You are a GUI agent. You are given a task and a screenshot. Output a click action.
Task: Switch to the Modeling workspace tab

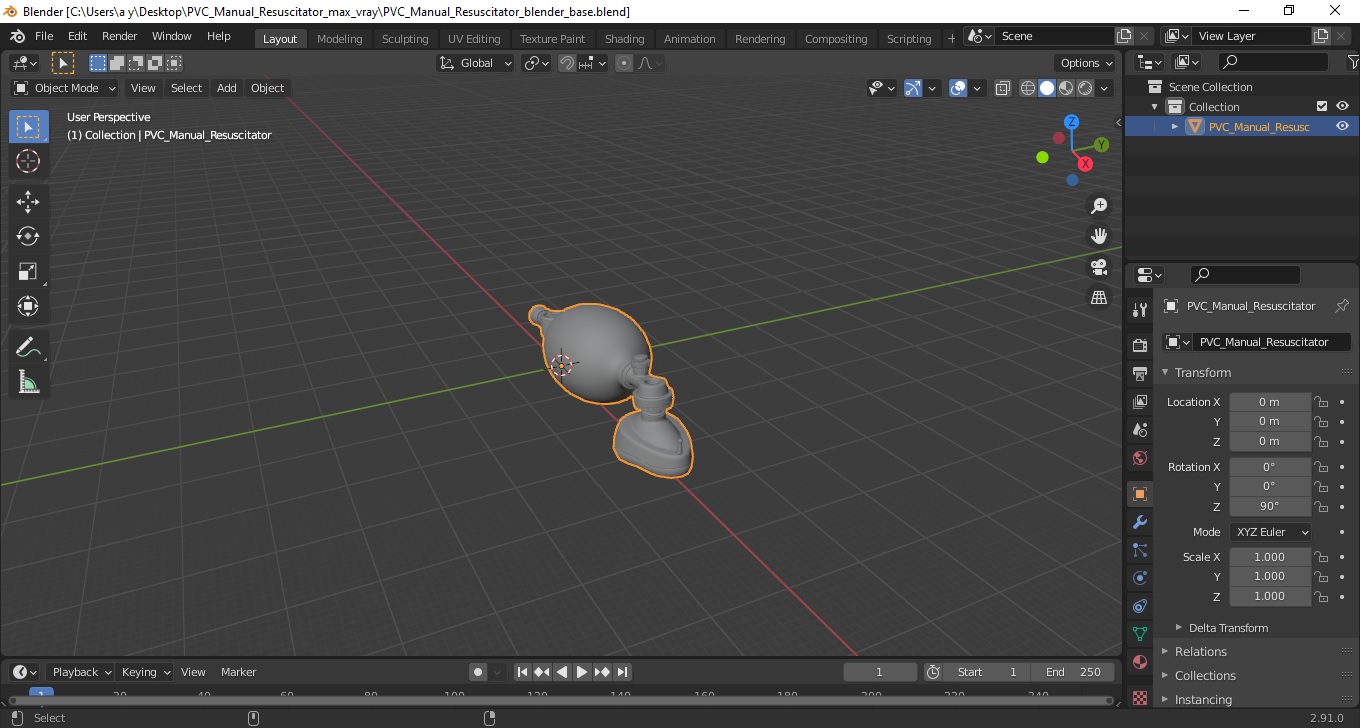tap(340, 39)
